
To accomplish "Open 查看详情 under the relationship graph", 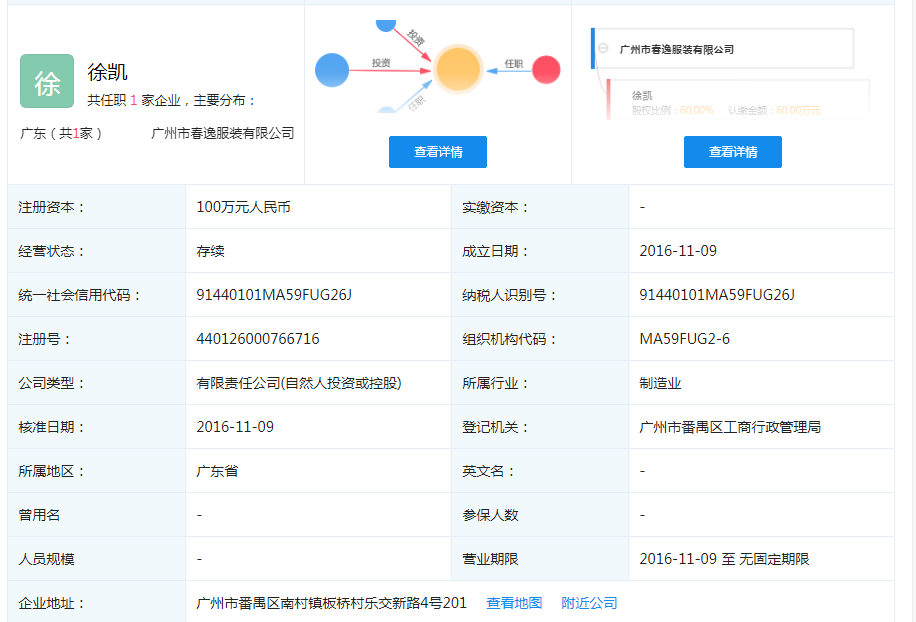I will [x=438, y=152].
